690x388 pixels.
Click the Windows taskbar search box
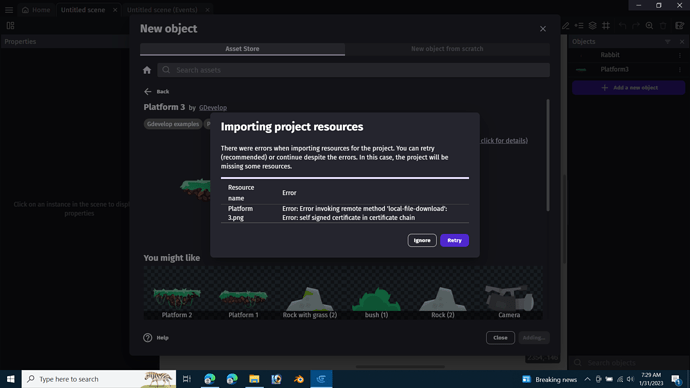pyautogui.click(x=99, y=379)
